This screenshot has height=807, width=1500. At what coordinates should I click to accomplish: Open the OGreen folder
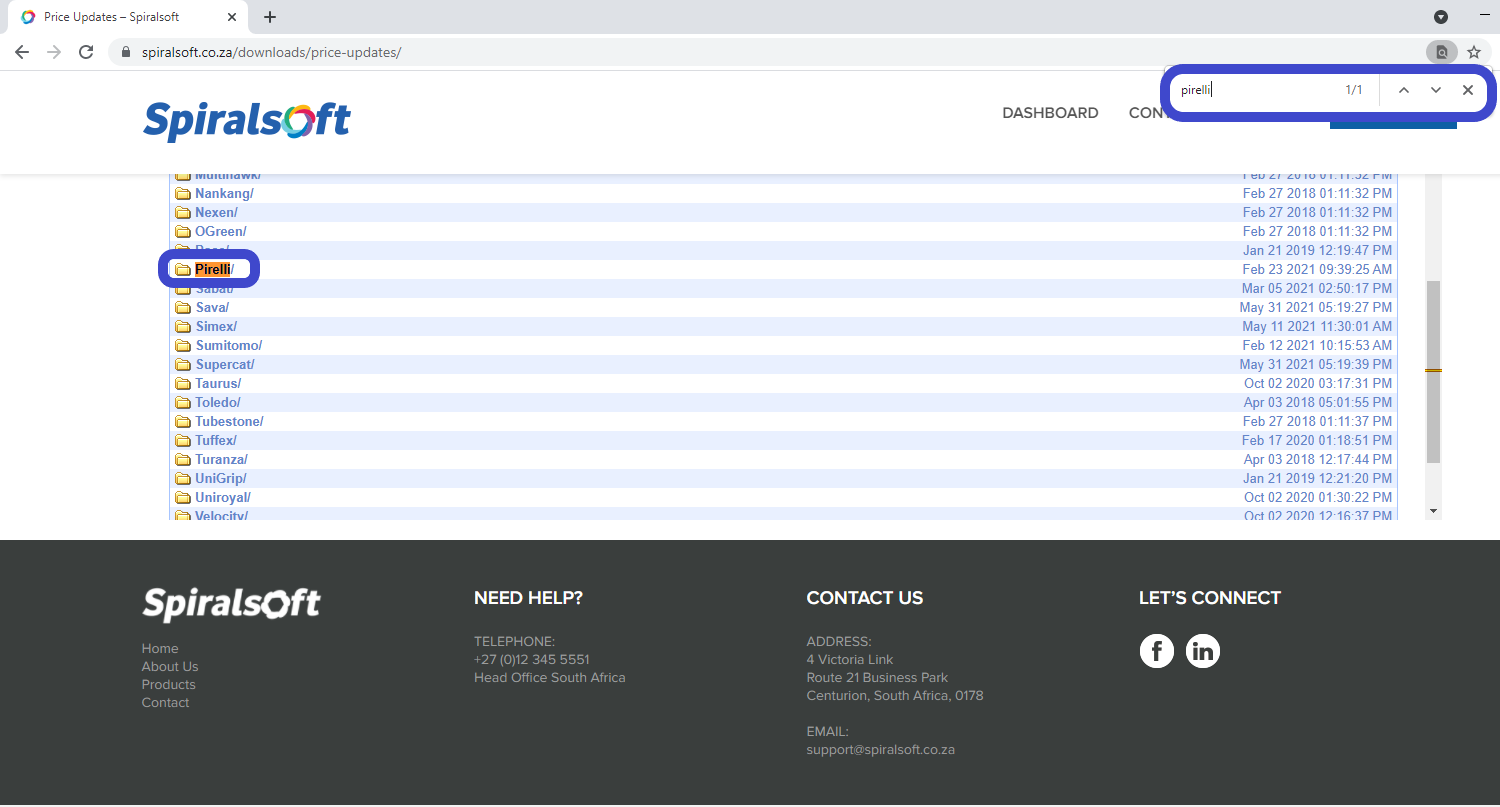[220, 231]
